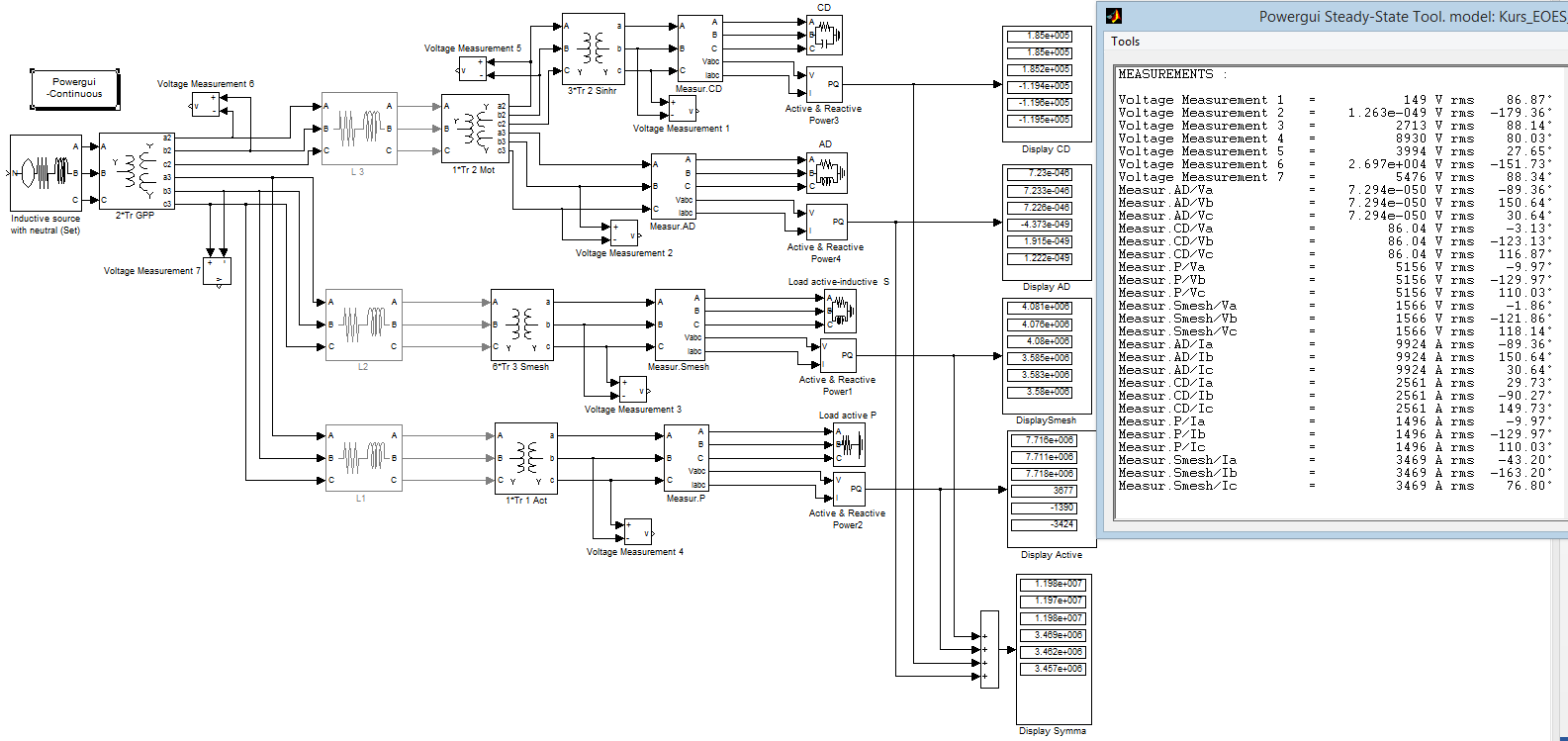Click the Measur.Smesh/Va result row
1568x741 pixels.
click(x=1336, y=306)
